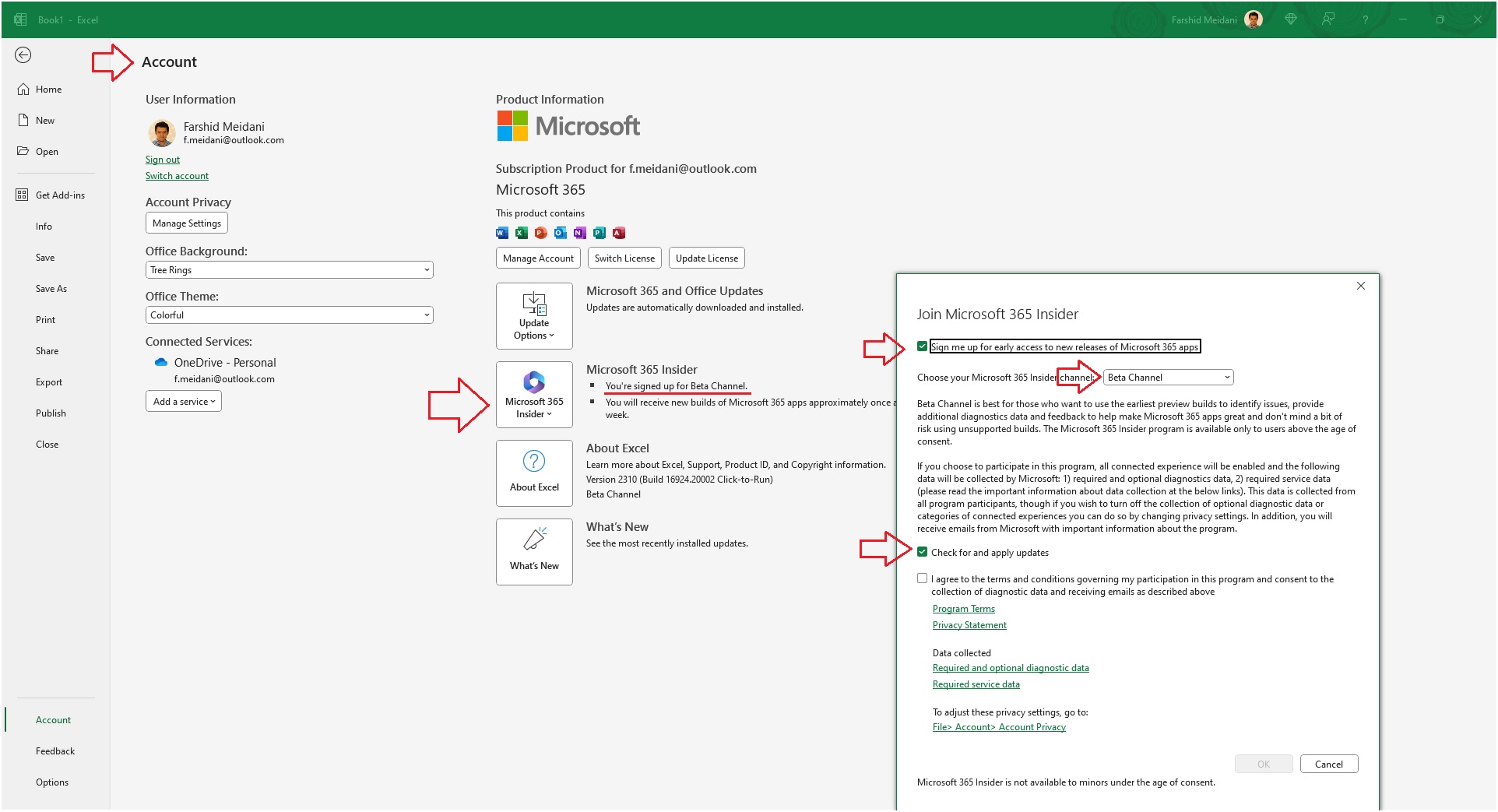
Task: Click the Publisher icon in product list
Action: (x=600, y=233)
